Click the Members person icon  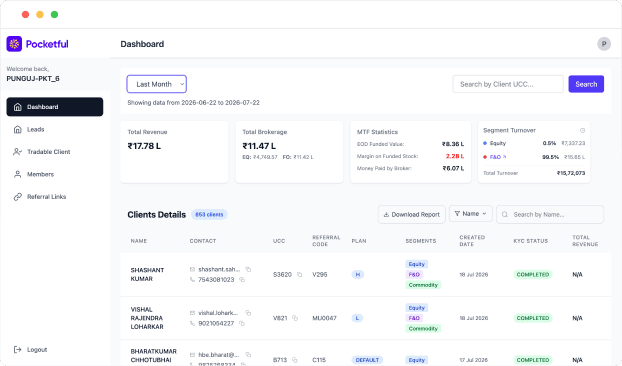(17, 174)
